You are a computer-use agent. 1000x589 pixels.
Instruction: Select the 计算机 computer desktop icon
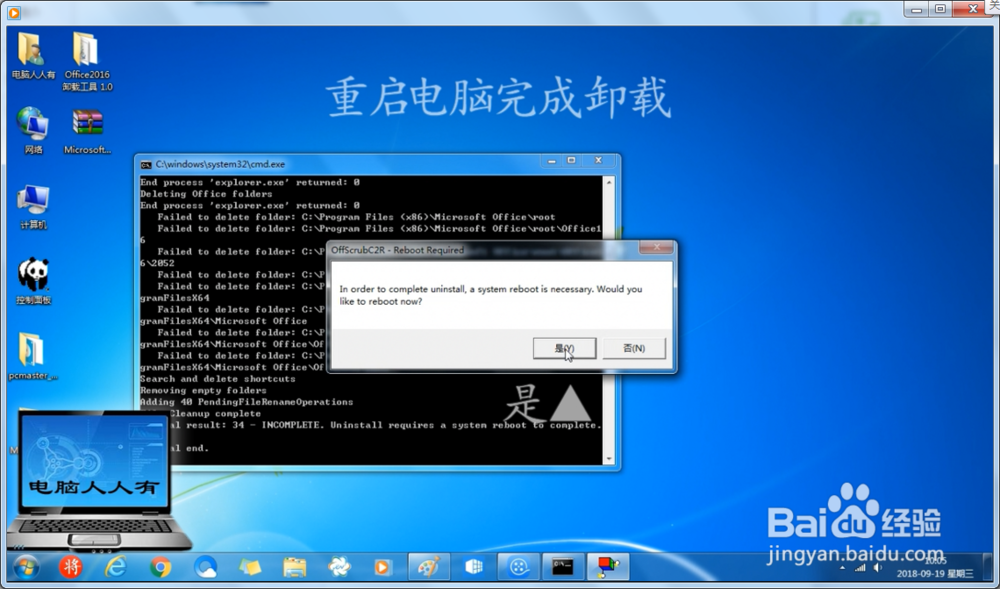pyautogui.click(x=33, y=207)
